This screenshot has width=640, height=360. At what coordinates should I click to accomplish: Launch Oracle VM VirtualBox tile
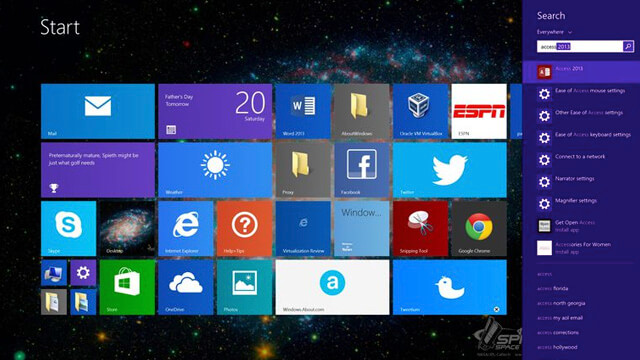point(420,111)
